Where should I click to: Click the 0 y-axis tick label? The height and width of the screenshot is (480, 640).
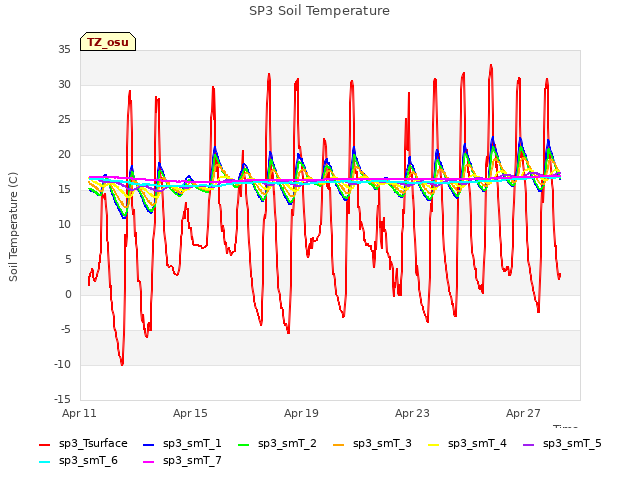pyautogui.click(x=68, y=295)
